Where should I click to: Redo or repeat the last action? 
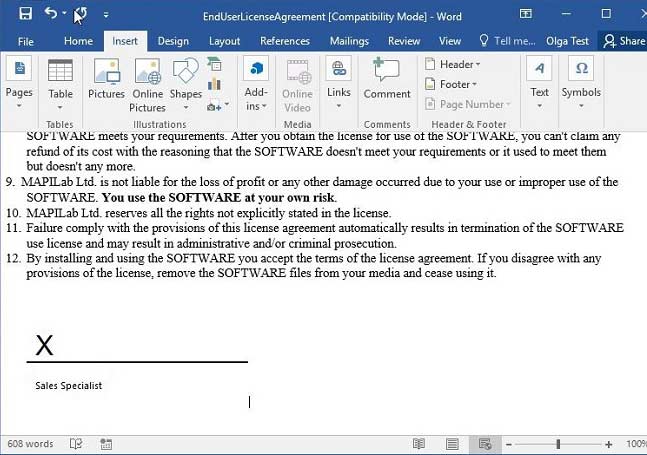(82, 14)
